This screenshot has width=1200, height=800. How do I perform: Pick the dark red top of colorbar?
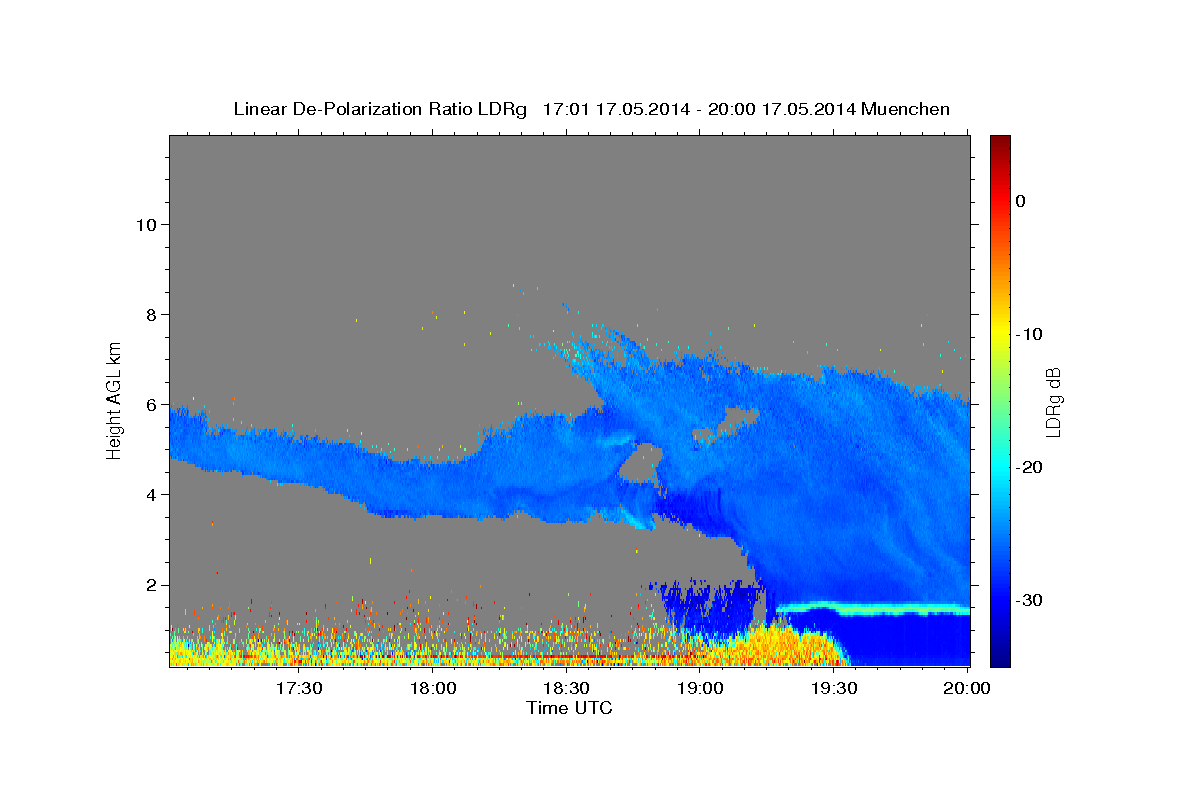coord(1000,145)
